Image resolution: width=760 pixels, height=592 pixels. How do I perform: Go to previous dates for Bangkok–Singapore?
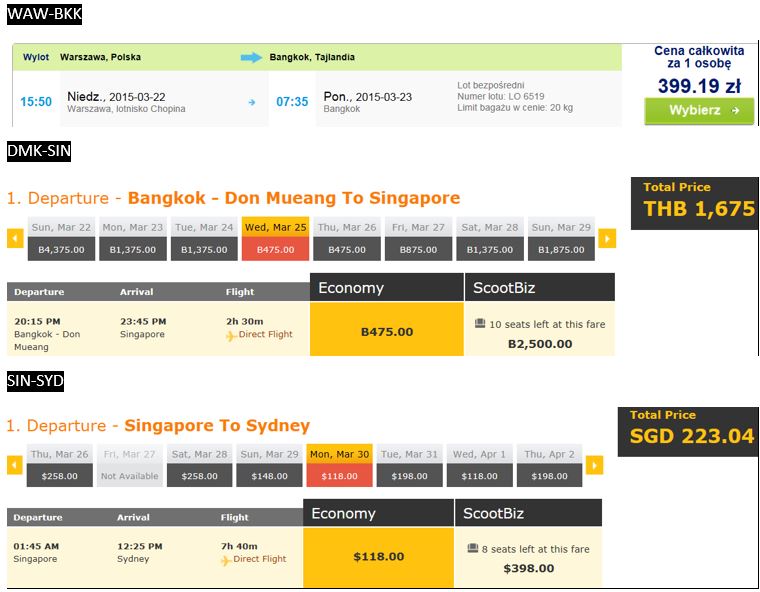[15, 239]
